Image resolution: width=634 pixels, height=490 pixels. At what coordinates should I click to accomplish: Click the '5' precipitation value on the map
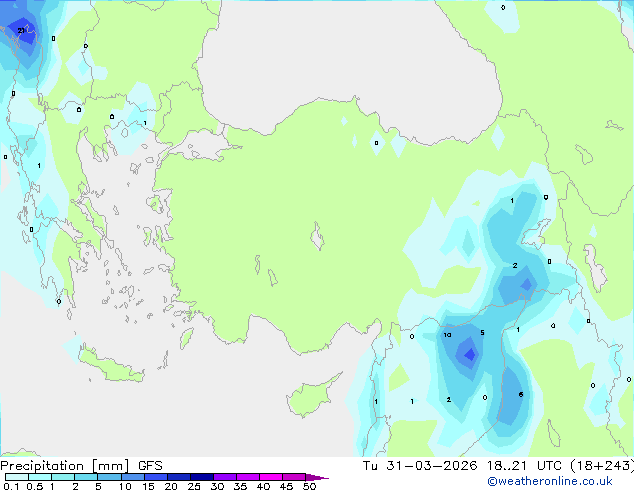pos(482,332)
